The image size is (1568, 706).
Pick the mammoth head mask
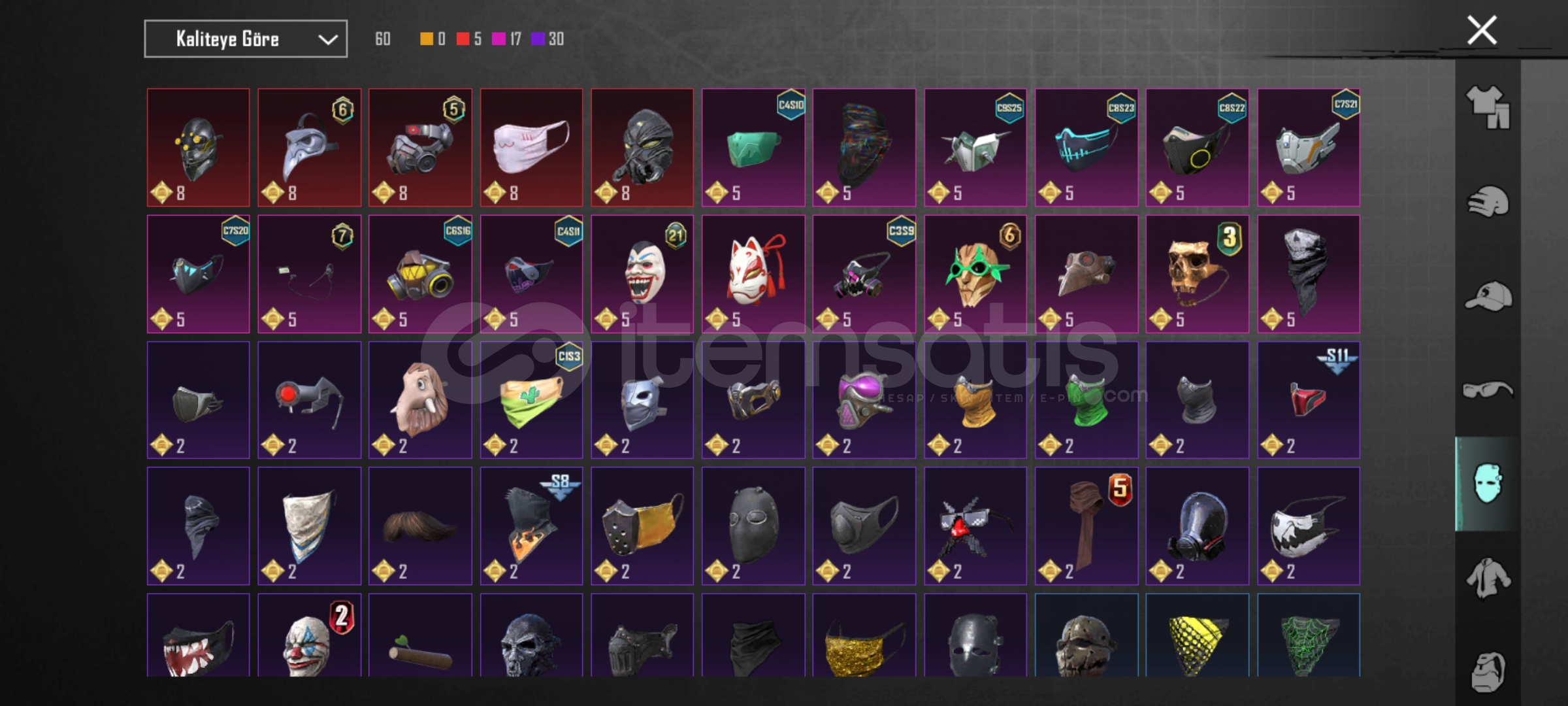coord(420,400)
